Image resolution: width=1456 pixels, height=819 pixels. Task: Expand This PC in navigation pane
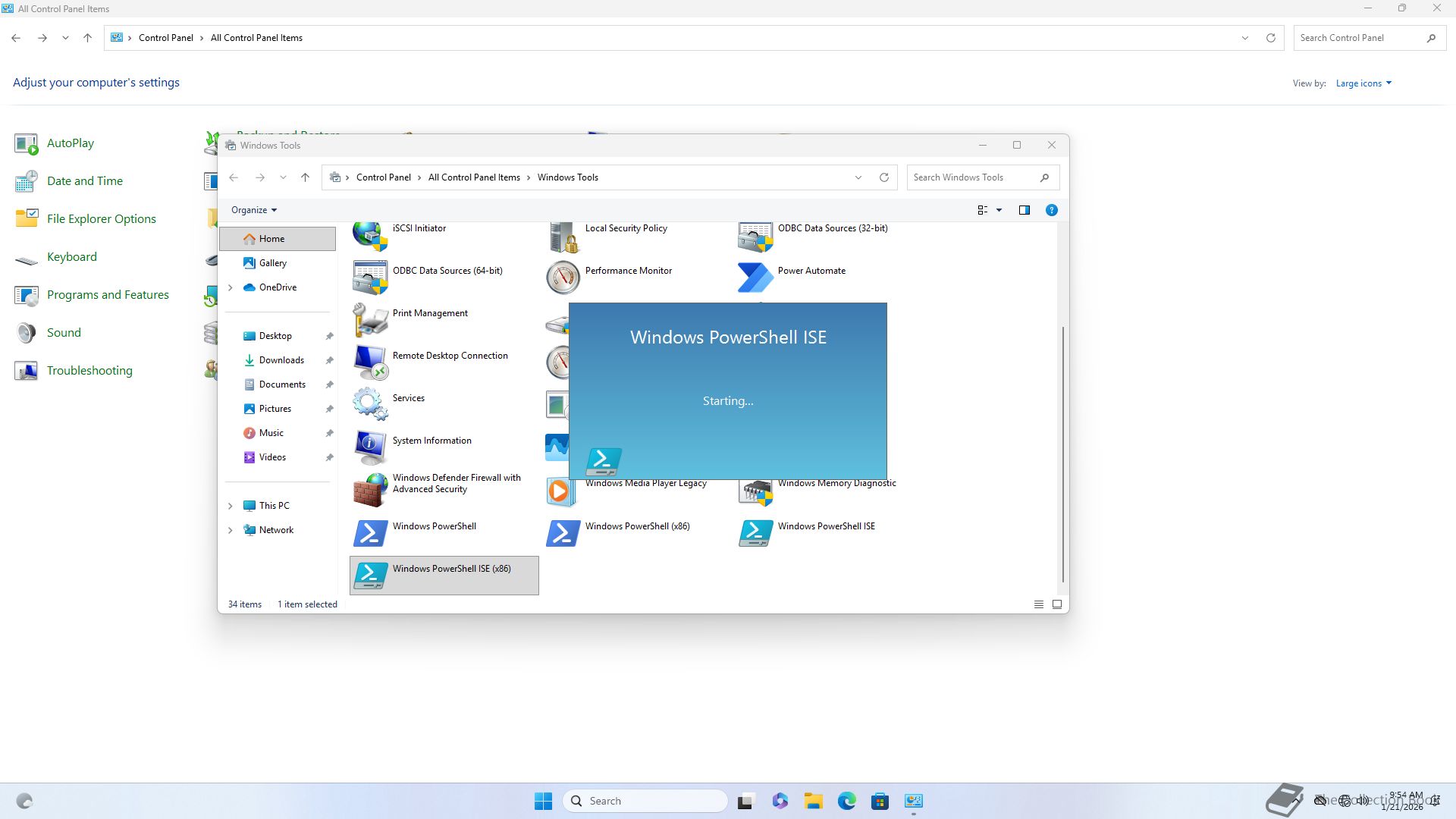(231, 506)
